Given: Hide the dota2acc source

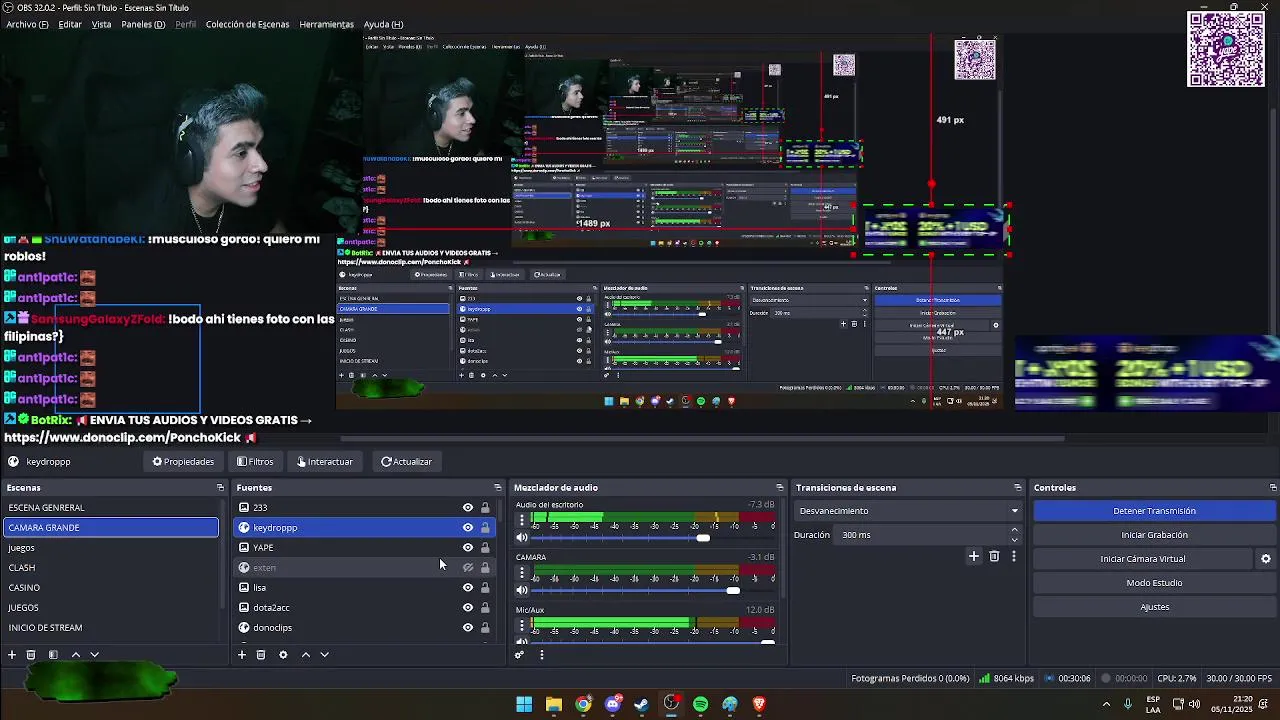Looking at the screenshot, I should pos(467,608).
